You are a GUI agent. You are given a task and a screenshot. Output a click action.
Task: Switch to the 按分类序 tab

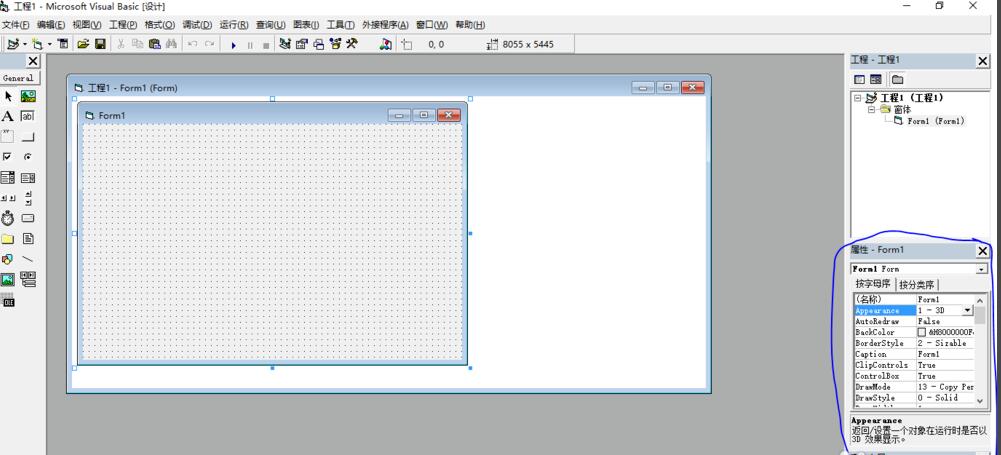coord(918,285)
